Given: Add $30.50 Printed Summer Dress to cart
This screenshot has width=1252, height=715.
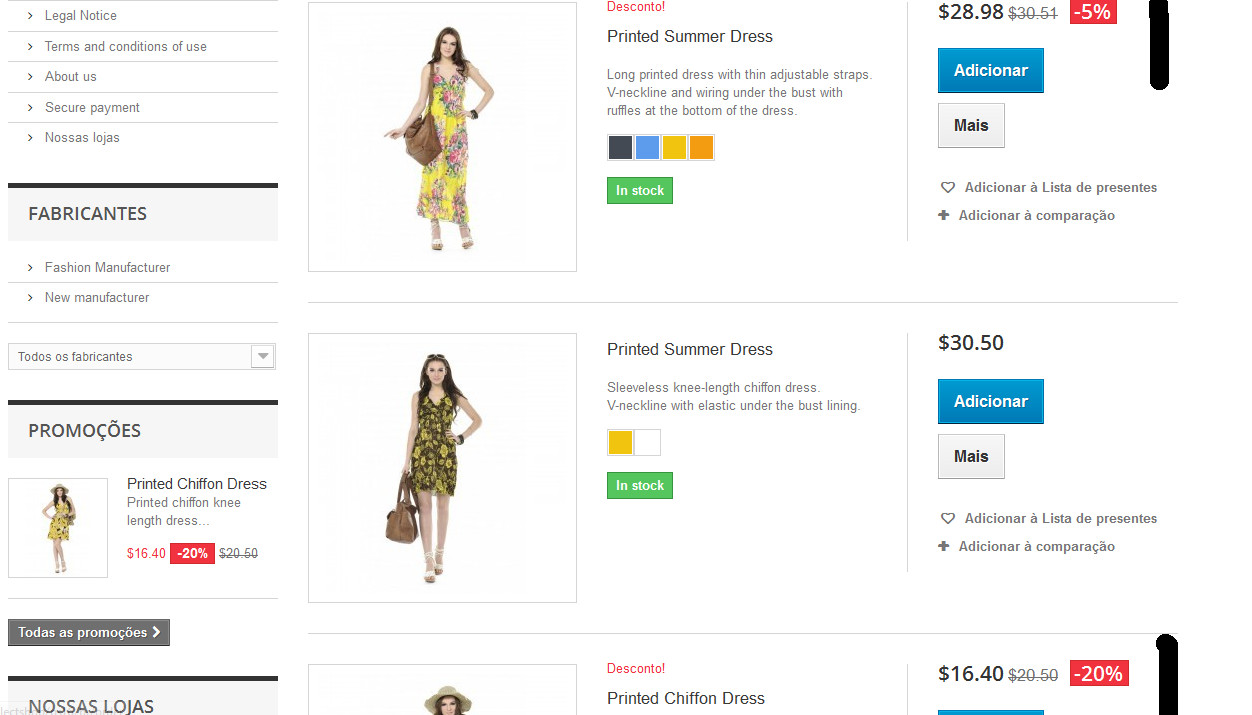Looking at the screenshot, I should [991, 402].
